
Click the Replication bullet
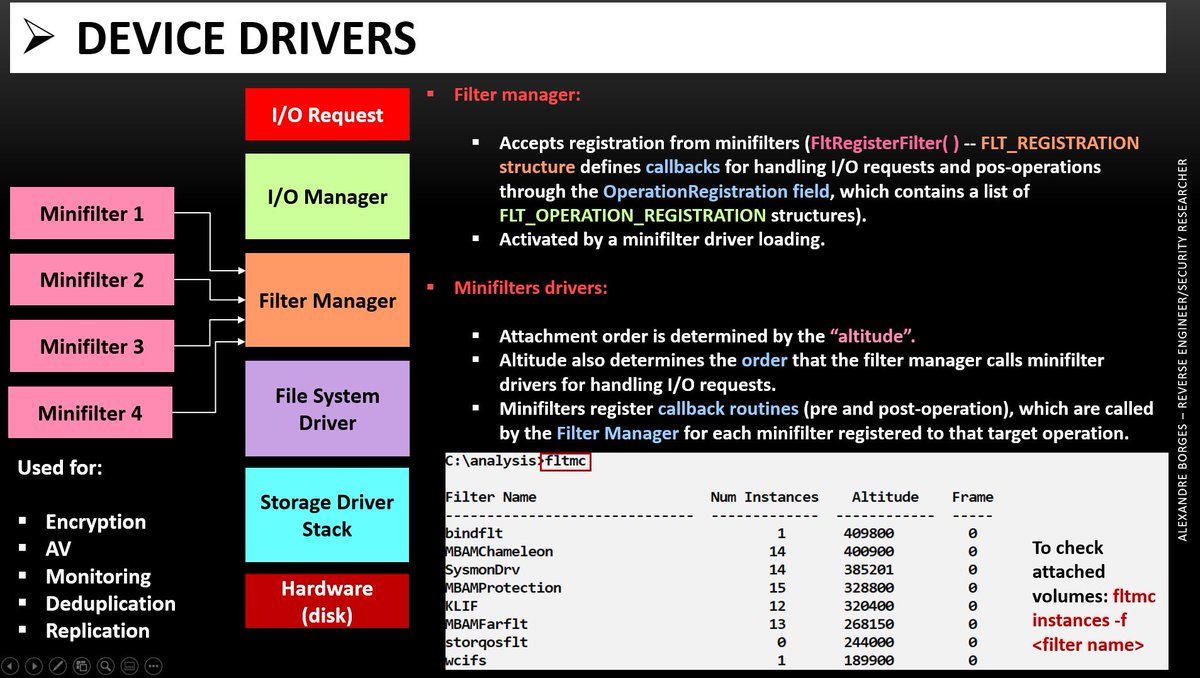coord(97,631)
